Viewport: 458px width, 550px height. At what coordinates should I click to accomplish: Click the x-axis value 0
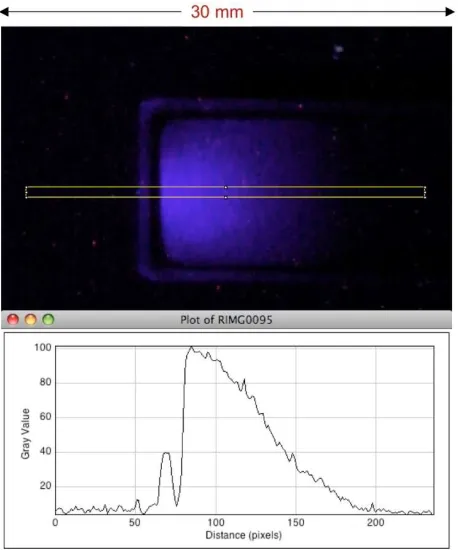coord(55,523)
